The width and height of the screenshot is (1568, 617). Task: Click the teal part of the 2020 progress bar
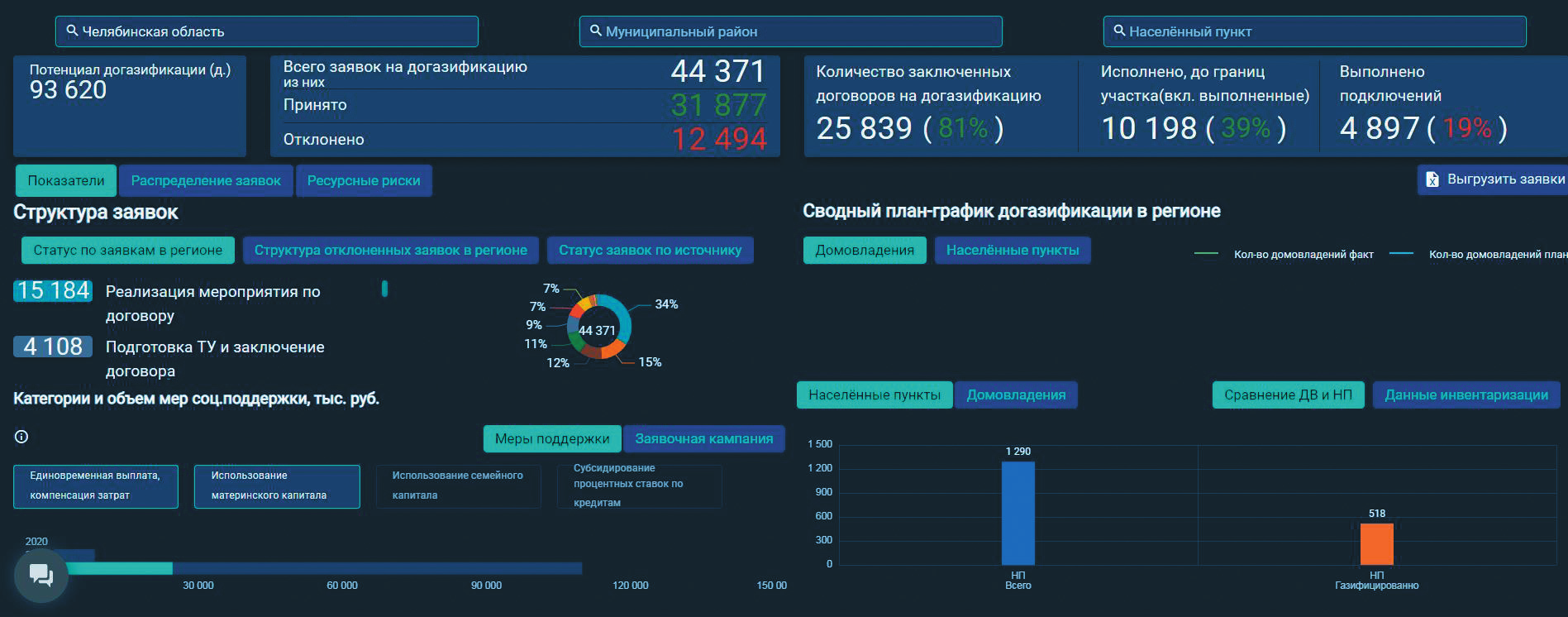tap(118, 568)
